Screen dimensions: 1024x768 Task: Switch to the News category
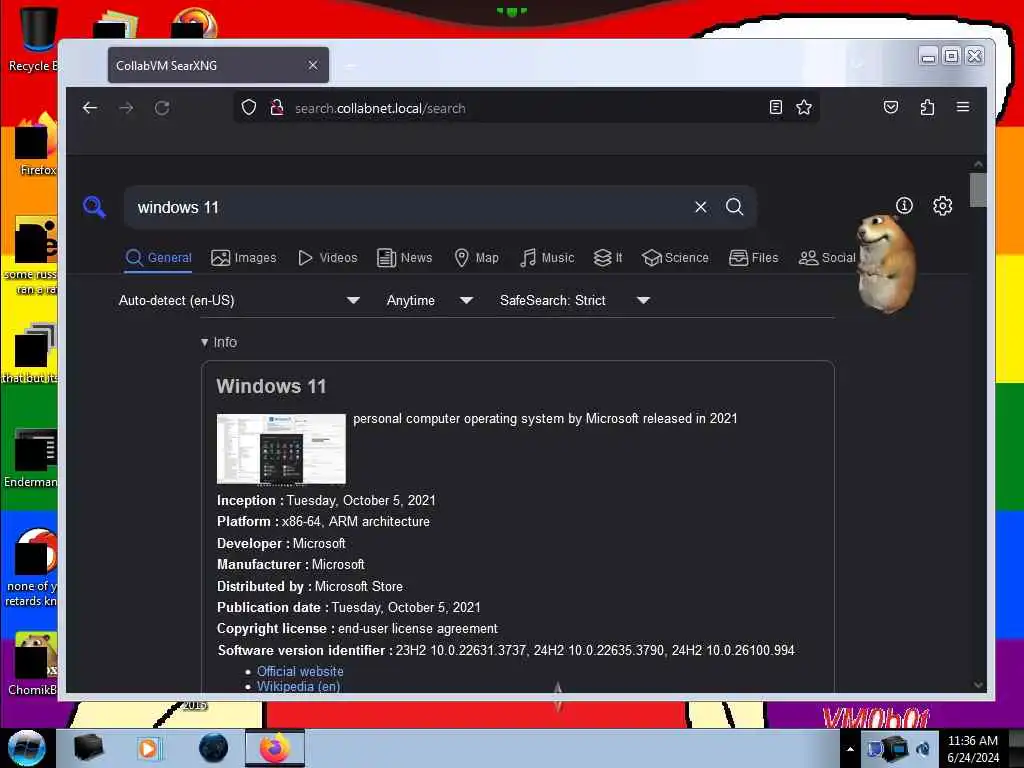[x=404, y=258]
